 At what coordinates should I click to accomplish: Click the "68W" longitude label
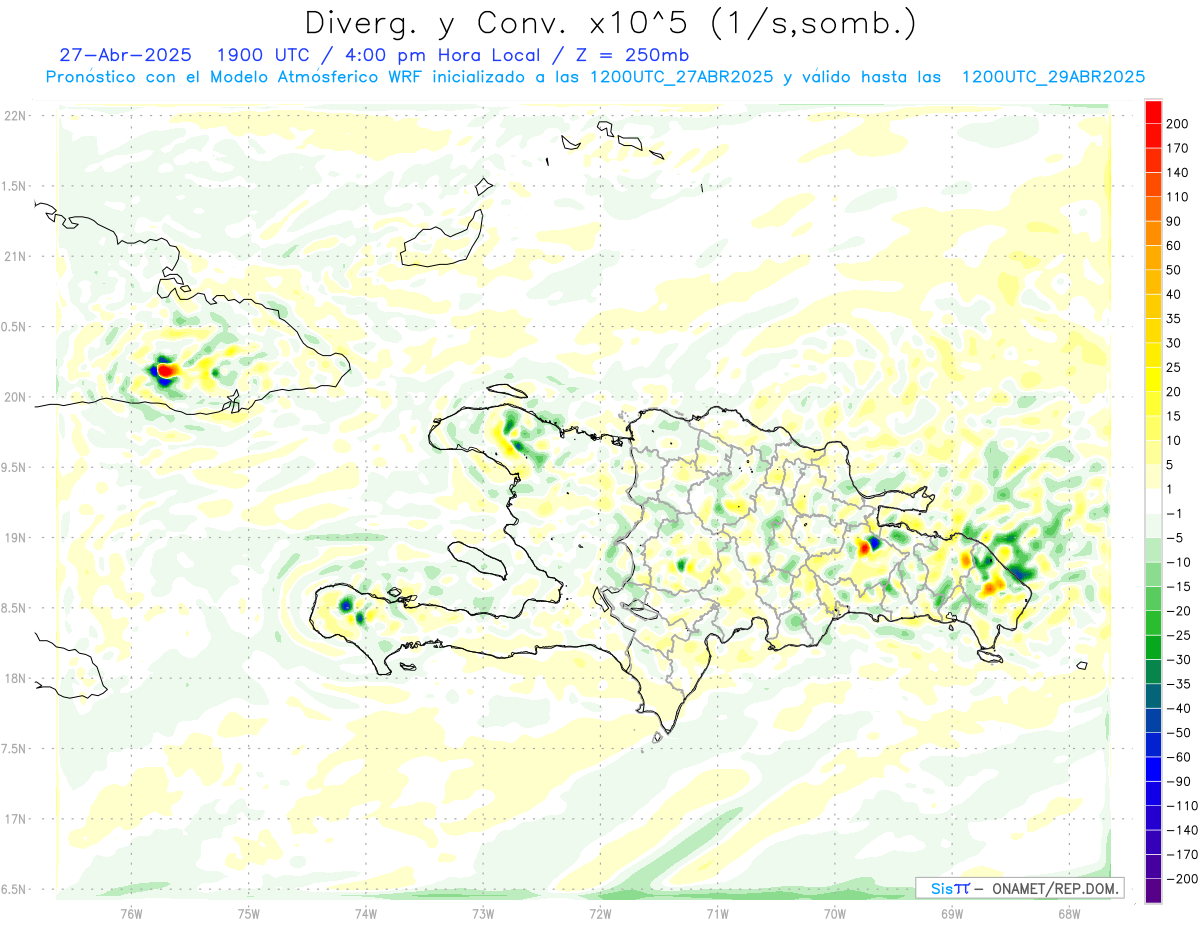pyautogui.click(x=1069, y=912)
